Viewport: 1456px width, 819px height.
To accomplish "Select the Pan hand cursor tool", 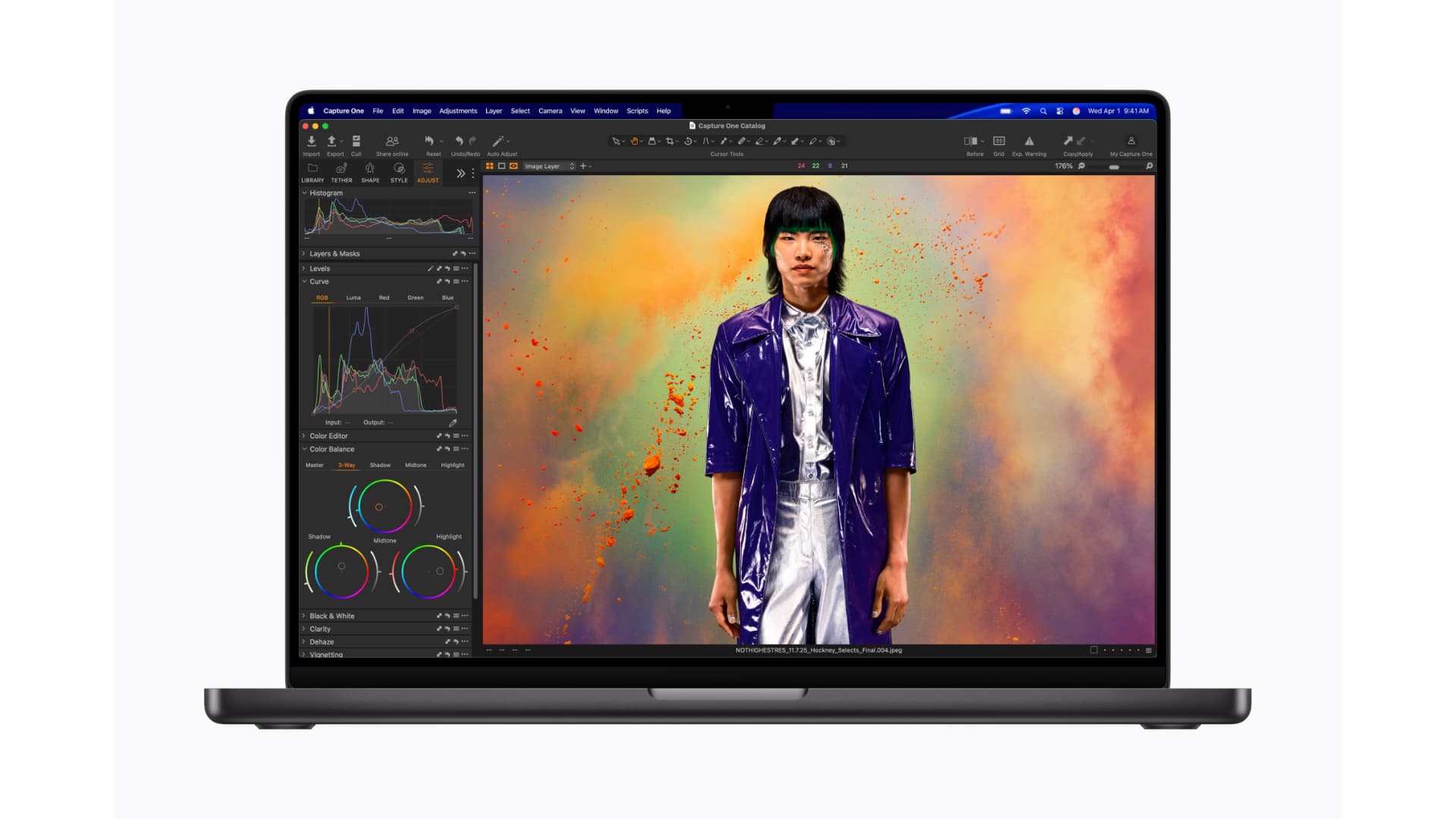I will click(x=635, y=141).
